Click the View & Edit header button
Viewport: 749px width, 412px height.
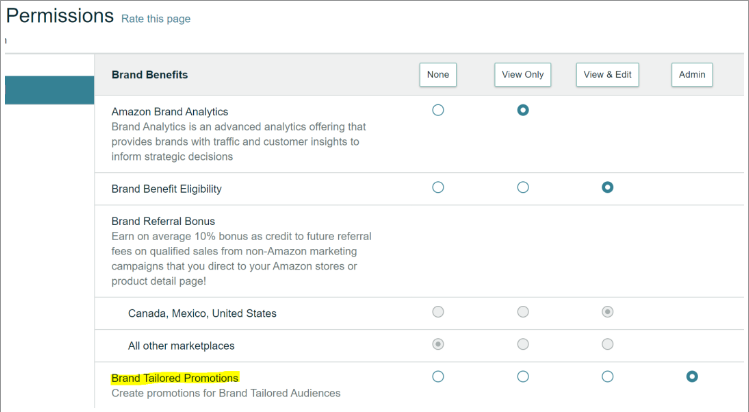[607, 75]
